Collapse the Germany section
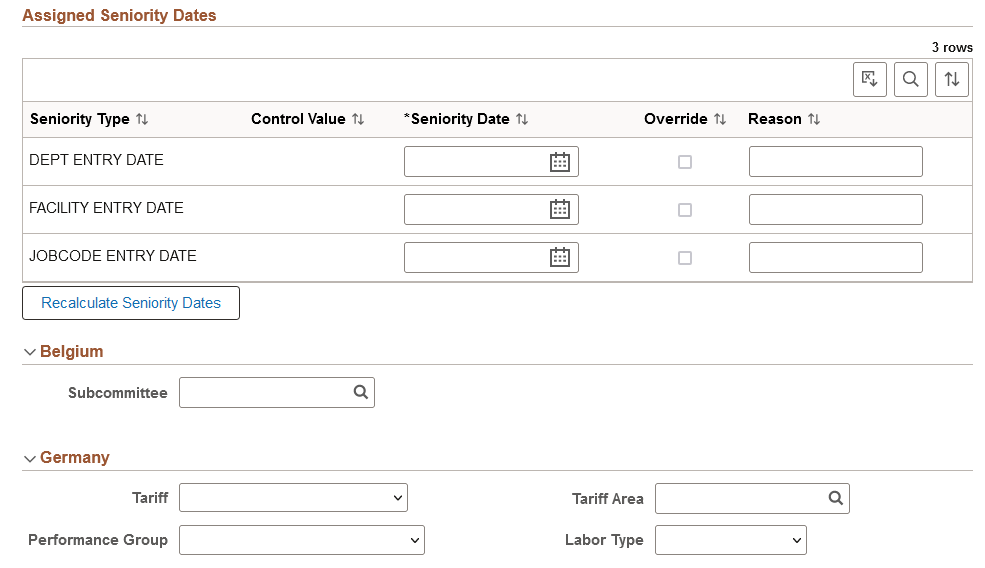This screenshot has height=568, width=985. 30,459
